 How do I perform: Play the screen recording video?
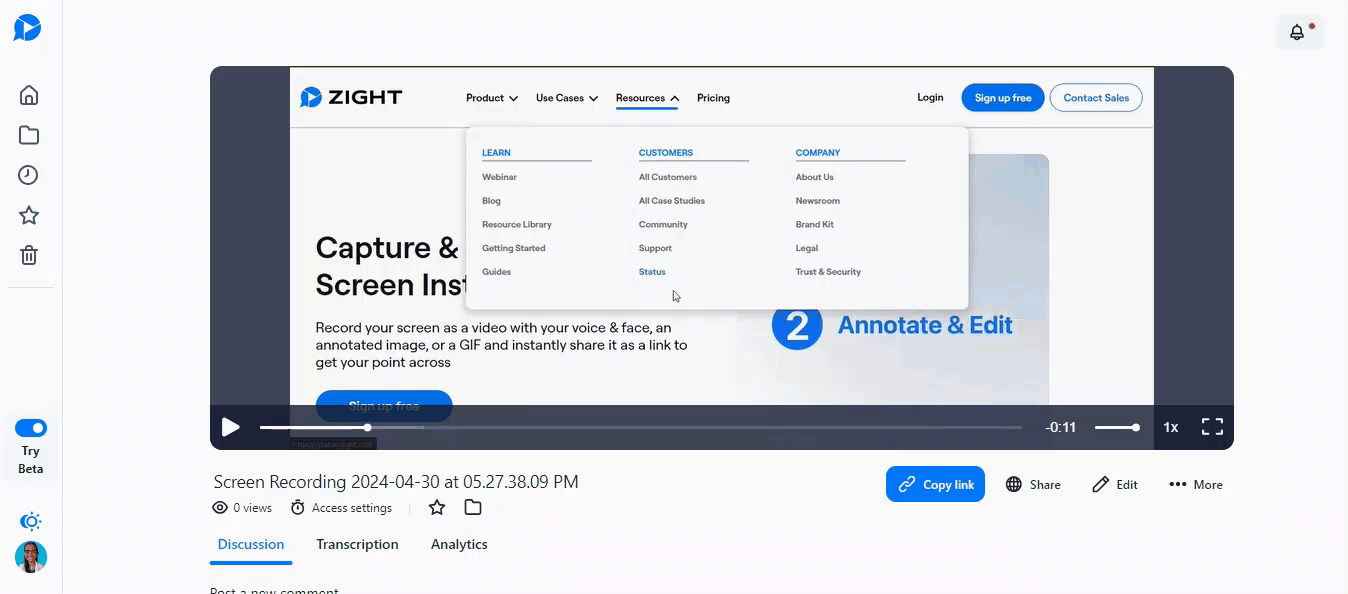[x=230, y=427]
